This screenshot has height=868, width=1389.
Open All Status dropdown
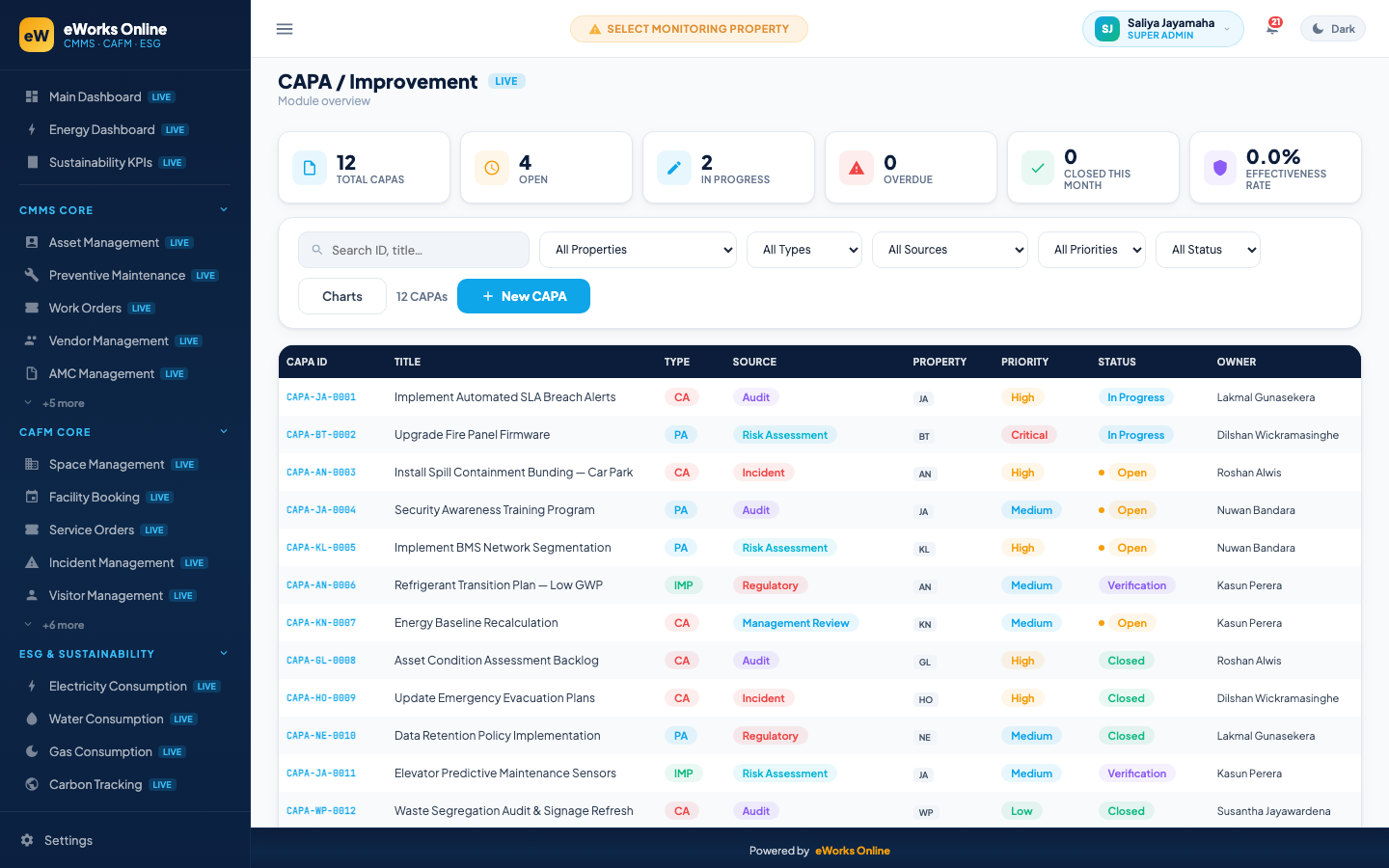click(x=1208, y=250)
